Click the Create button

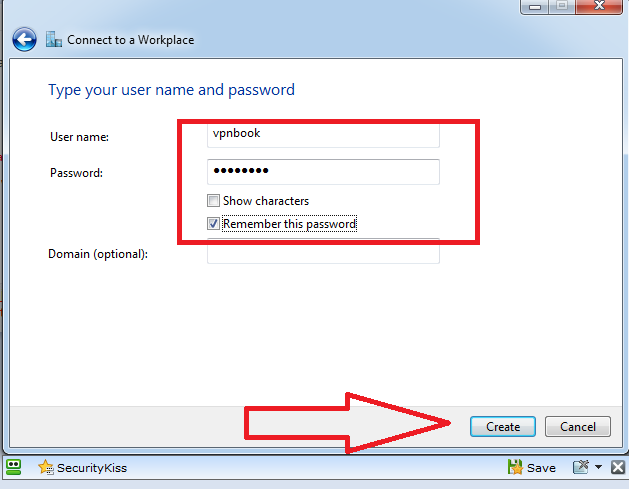click(503, 426)
